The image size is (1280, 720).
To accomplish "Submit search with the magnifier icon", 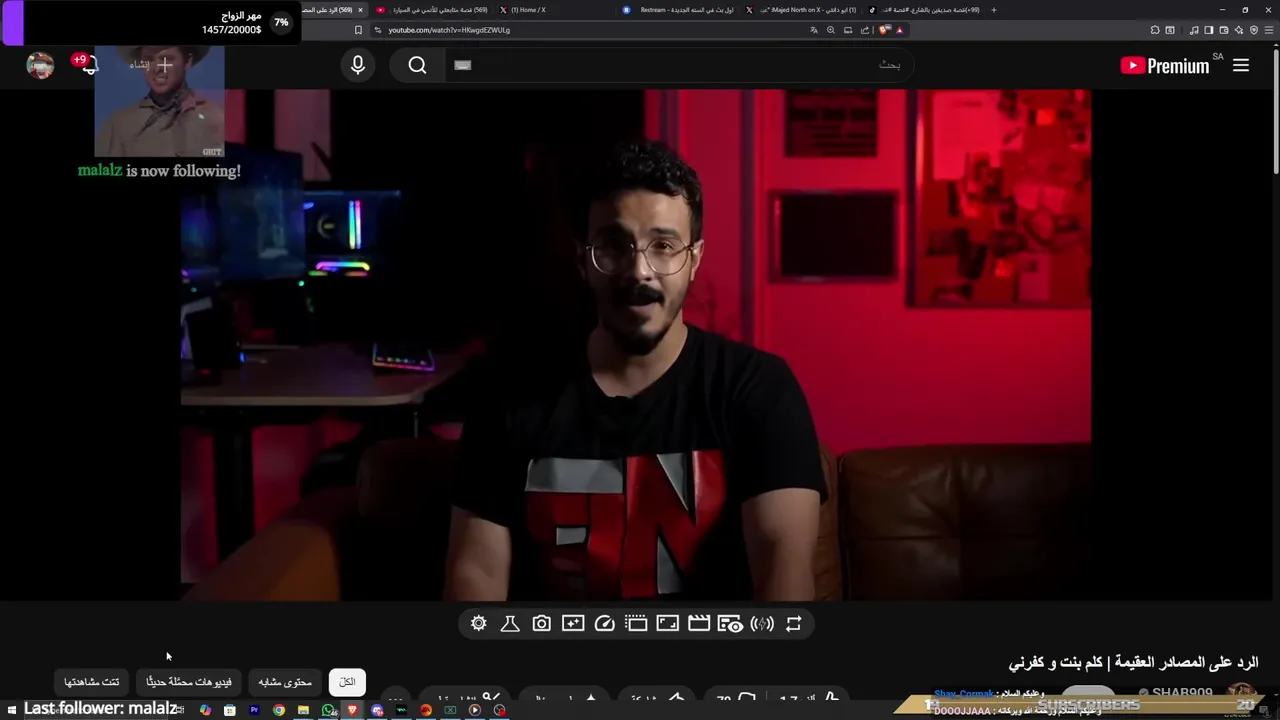I will coord(417,65).
